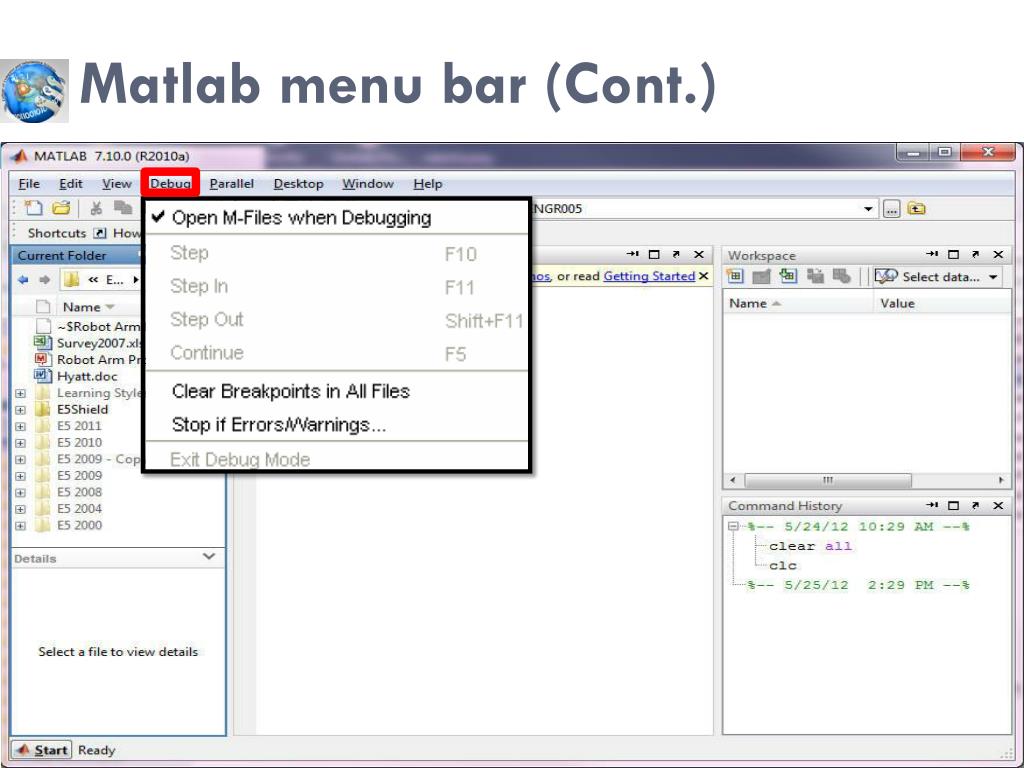This screenshot has width=1024, height=768.
Task: Choose Stop if Errors/Warnings menu entry
Action: tap(334, 424)
